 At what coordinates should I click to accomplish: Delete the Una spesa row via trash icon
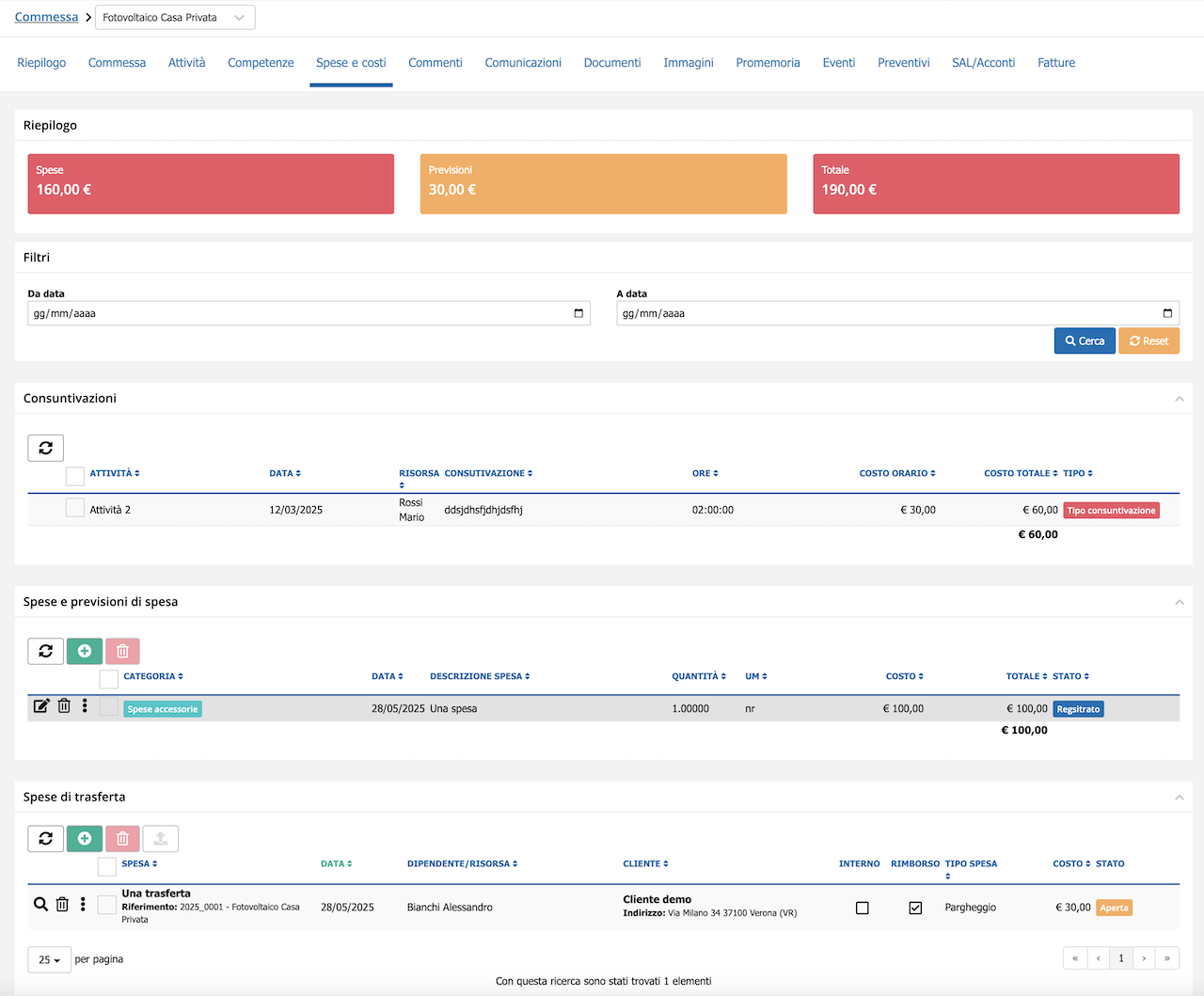coord(64,705)
